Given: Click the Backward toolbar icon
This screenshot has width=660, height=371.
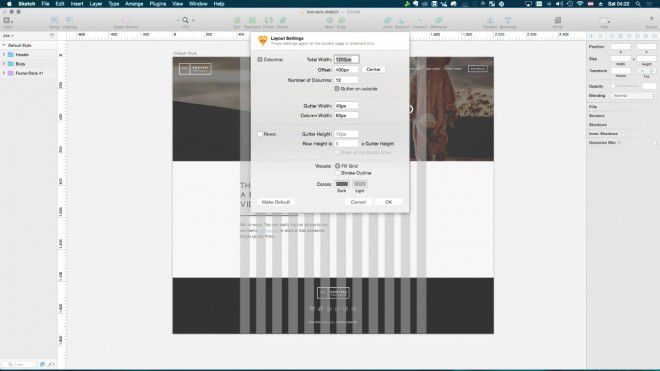Looking at the screenshot, I should coord(508,20).
